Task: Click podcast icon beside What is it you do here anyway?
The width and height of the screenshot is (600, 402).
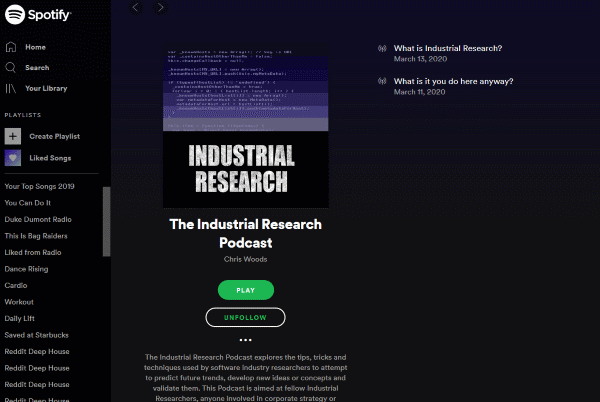Action: click(x=382, y=81)
